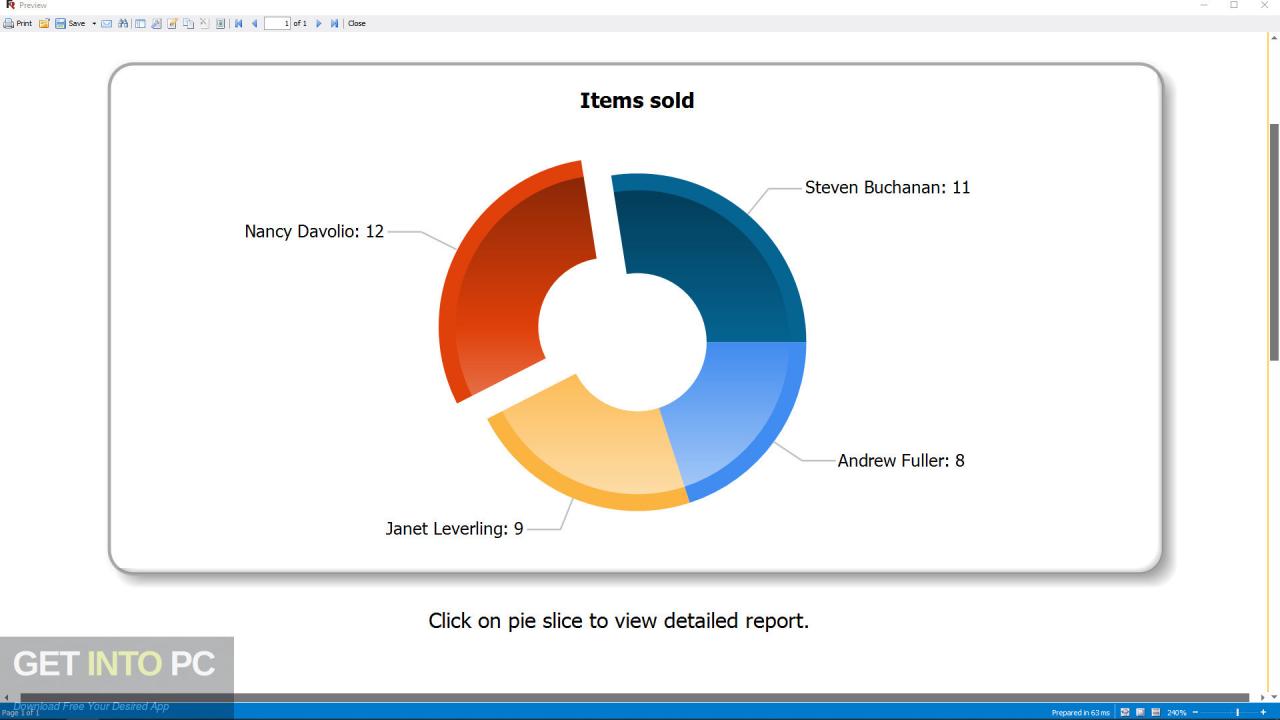Click the 240% zoom value

(1176, 712)
